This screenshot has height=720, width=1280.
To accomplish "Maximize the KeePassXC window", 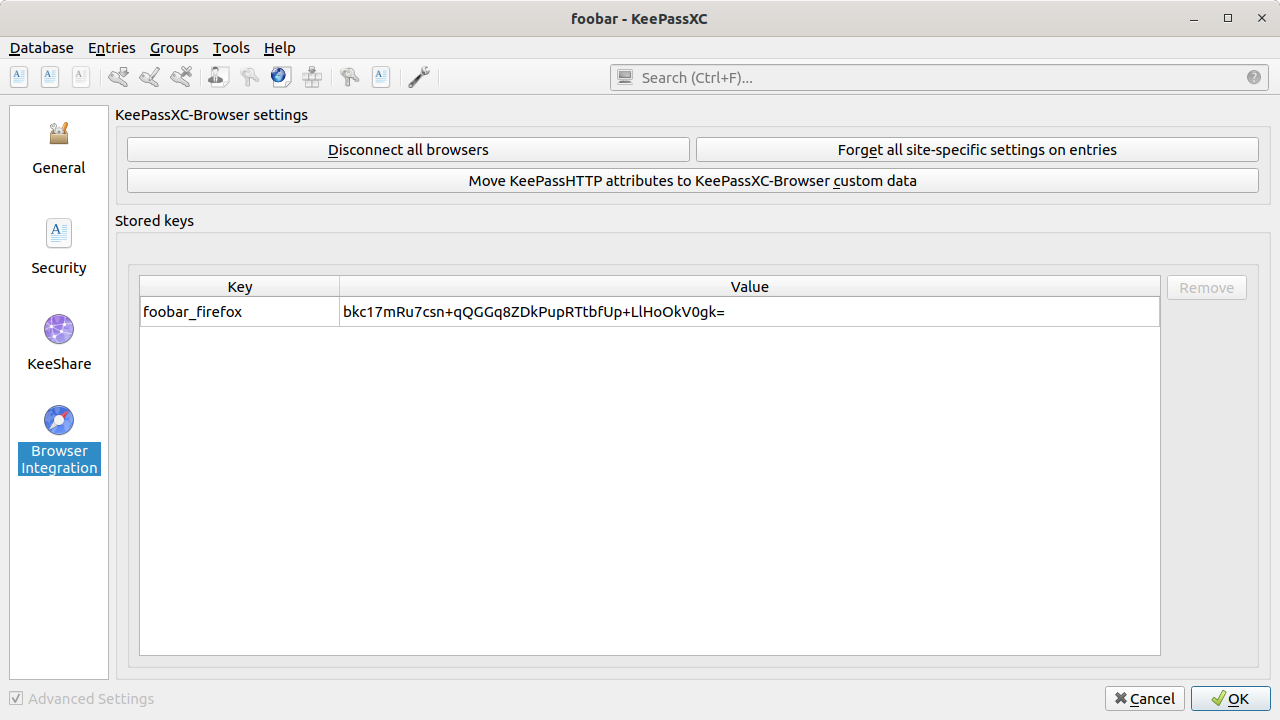I will [1228, 18].
